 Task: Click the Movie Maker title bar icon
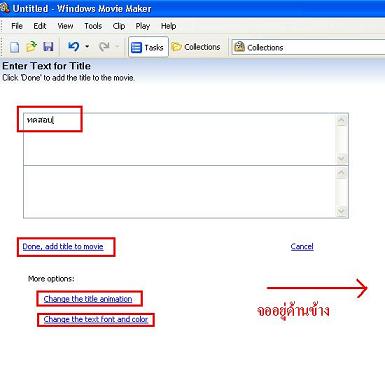(x=5, y=7)
